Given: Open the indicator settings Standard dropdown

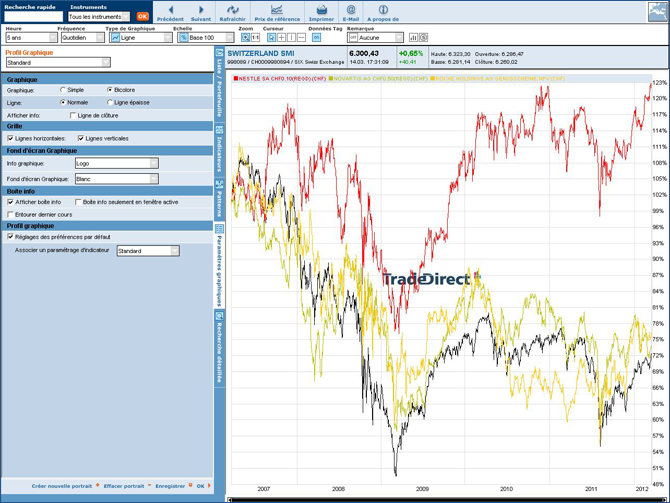Looking at the screenshot, I should pos(148,251).
